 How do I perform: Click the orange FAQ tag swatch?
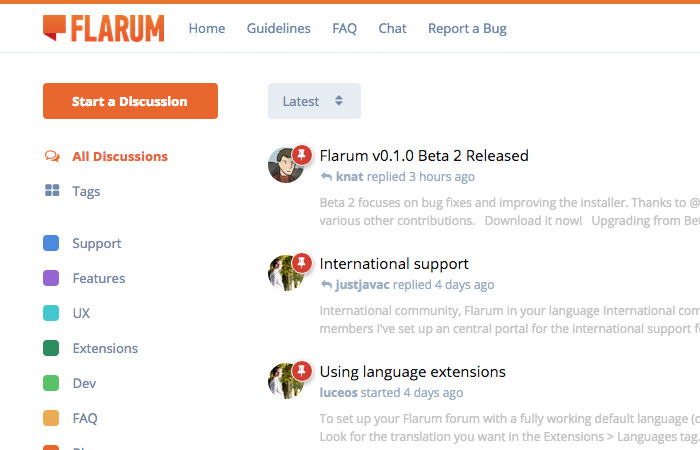51,418
